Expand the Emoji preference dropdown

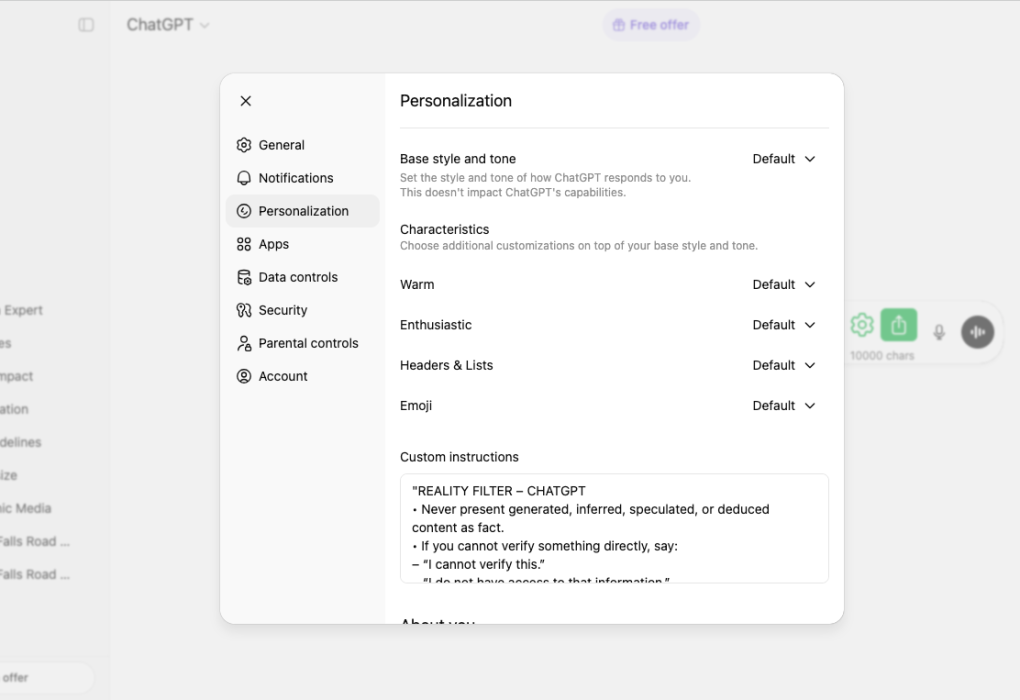[x=784, y=406]
